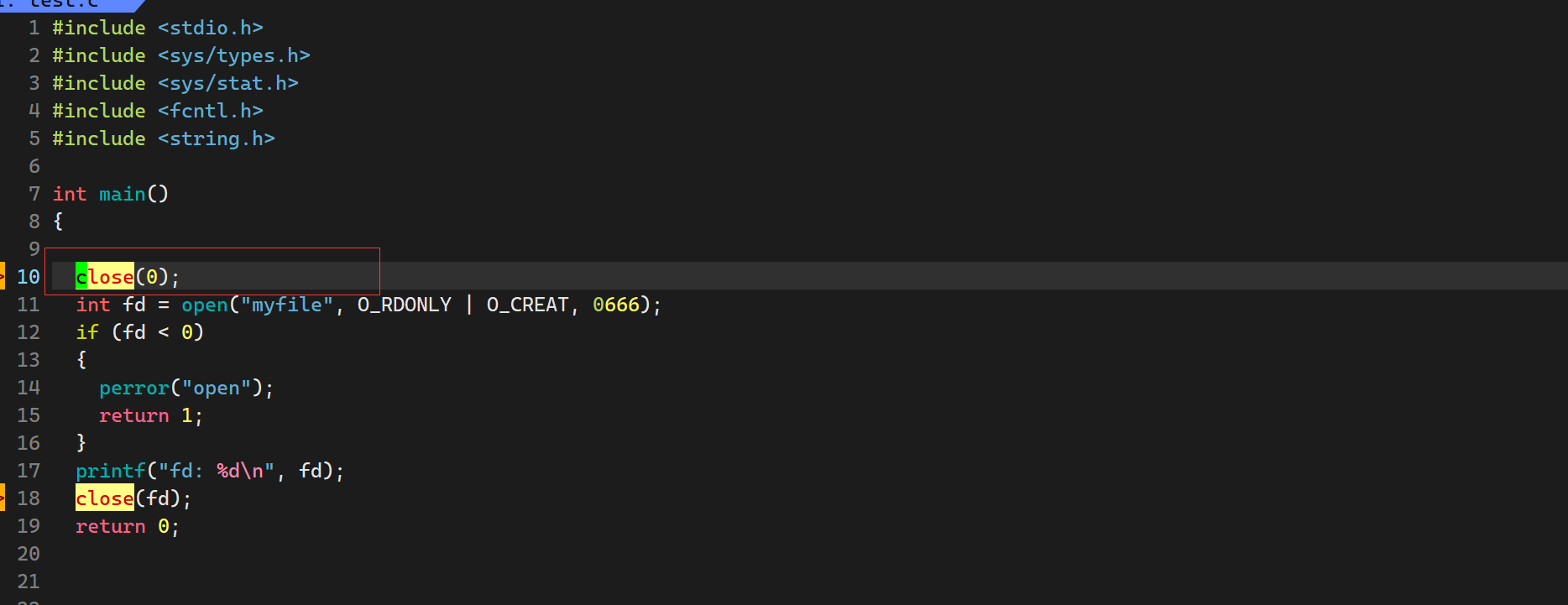Click the "myfile" string literal
This screenshot has height=605, width=1568.
coord(287,305)
